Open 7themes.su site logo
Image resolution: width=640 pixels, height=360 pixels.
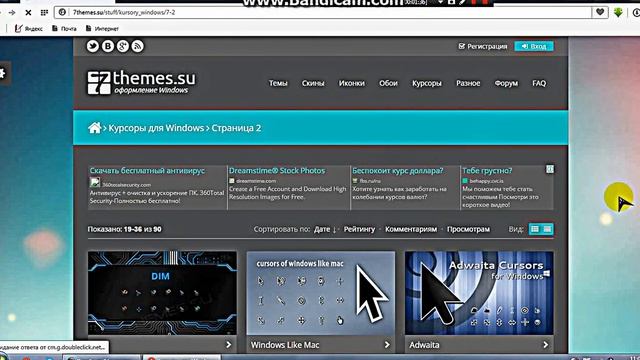[141, 82]
